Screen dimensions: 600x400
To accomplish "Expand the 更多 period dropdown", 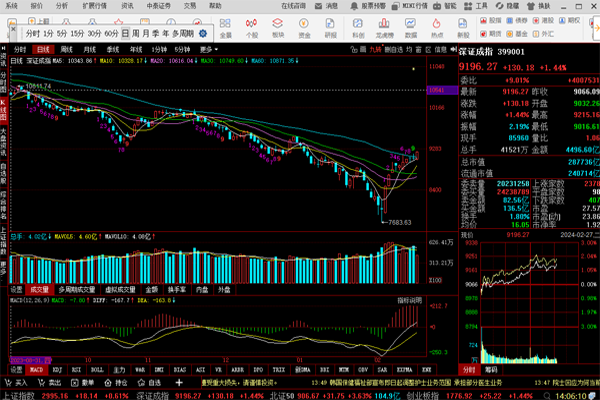I will click(209, 49).
